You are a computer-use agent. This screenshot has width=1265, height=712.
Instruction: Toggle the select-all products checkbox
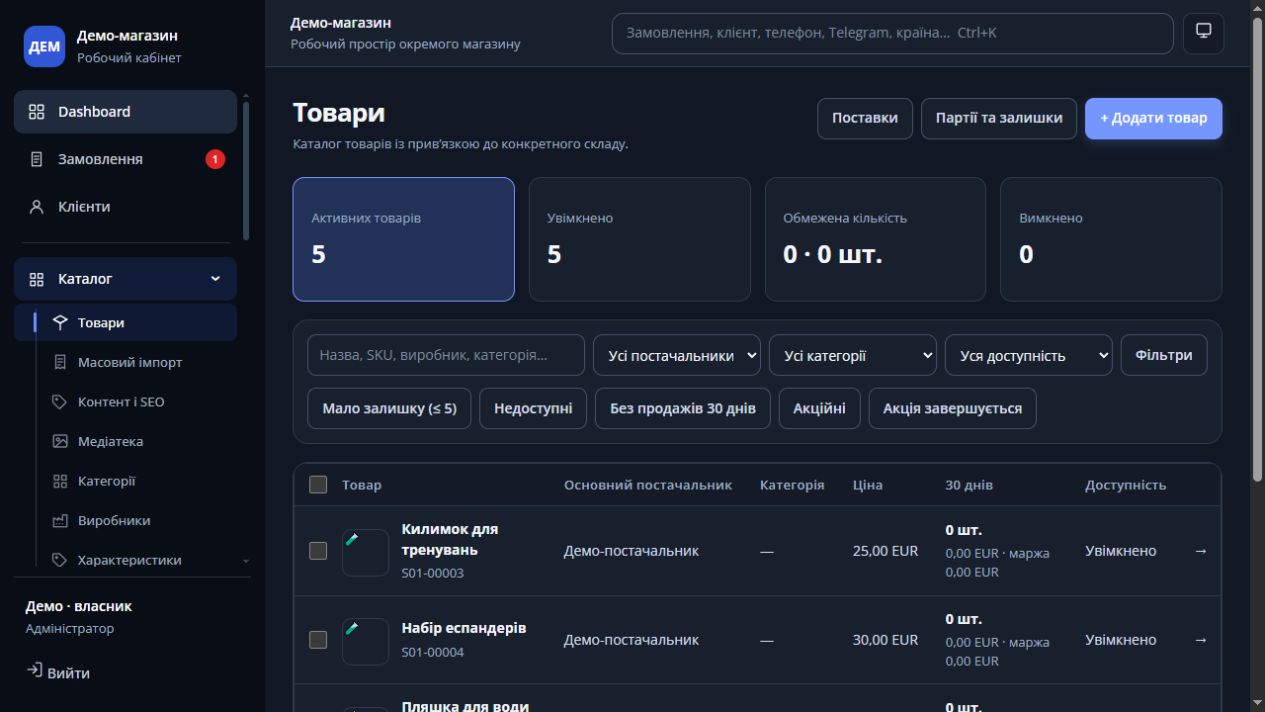[318, 485]
